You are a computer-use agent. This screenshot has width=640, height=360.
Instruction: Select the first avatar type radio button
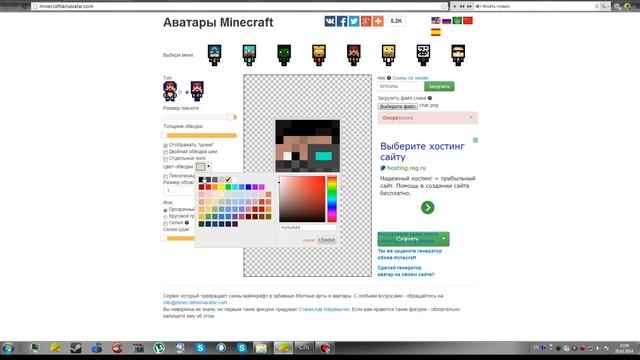click(x=180, y=92)
